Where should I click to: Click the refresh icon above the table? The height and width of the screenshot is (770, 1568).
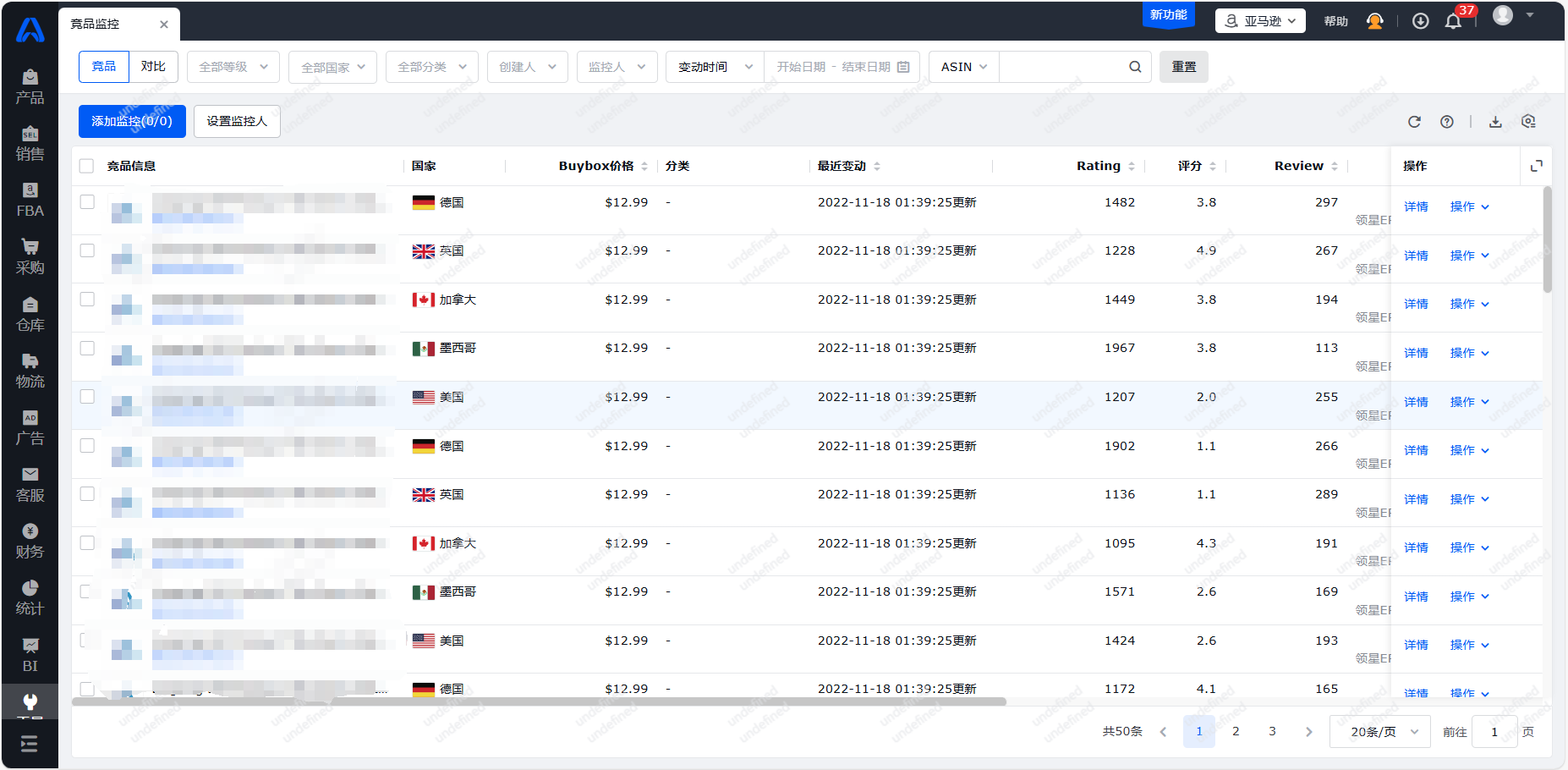1414,122
